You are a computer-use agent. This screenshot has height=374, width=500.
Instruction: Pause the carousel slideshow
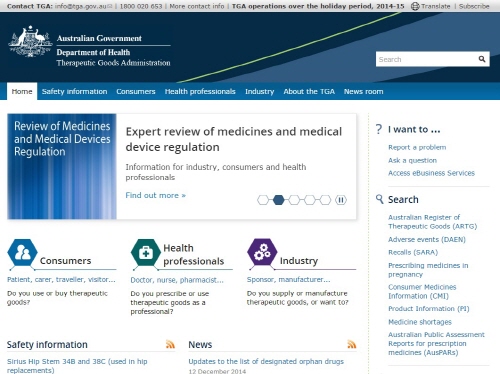341,200
